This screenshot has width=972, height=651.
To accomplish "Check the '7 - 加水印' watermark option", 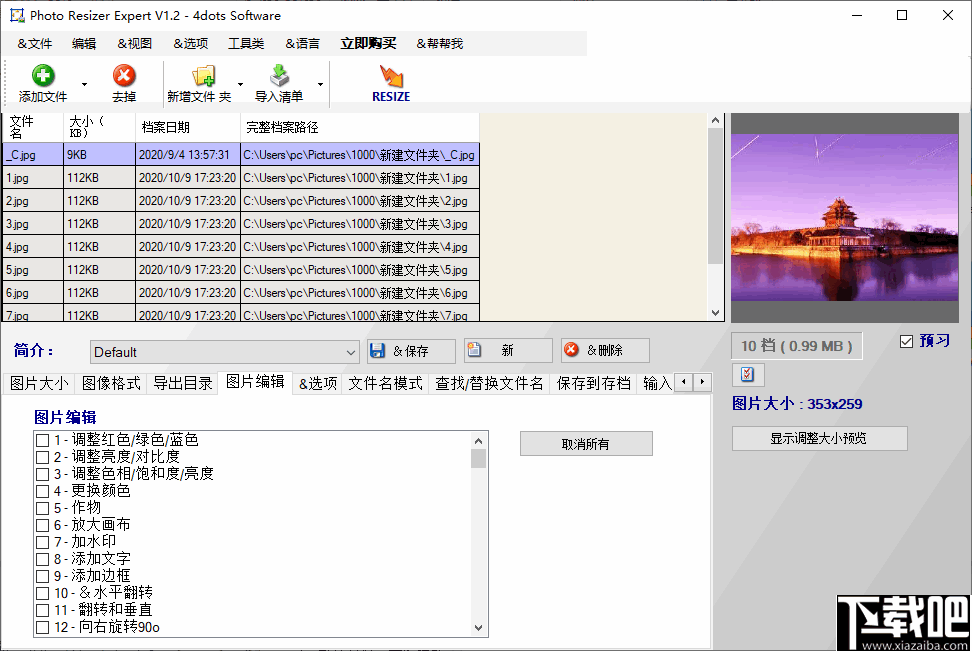I will click(x=43, y=541).
